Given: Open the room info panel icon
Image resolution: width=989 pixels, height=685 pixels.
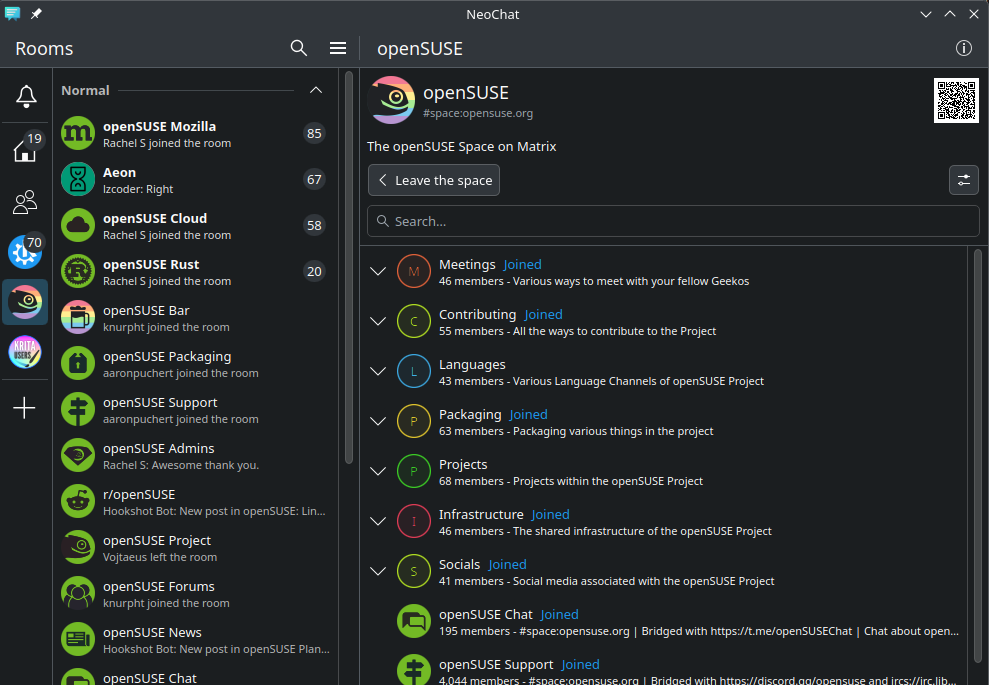Looking at the screenshot, I should pos(964,48).
